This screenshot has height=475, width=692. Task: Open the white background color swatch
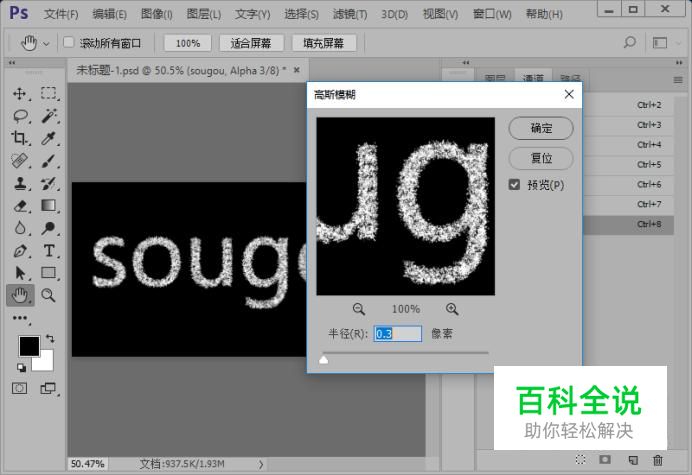47,362
